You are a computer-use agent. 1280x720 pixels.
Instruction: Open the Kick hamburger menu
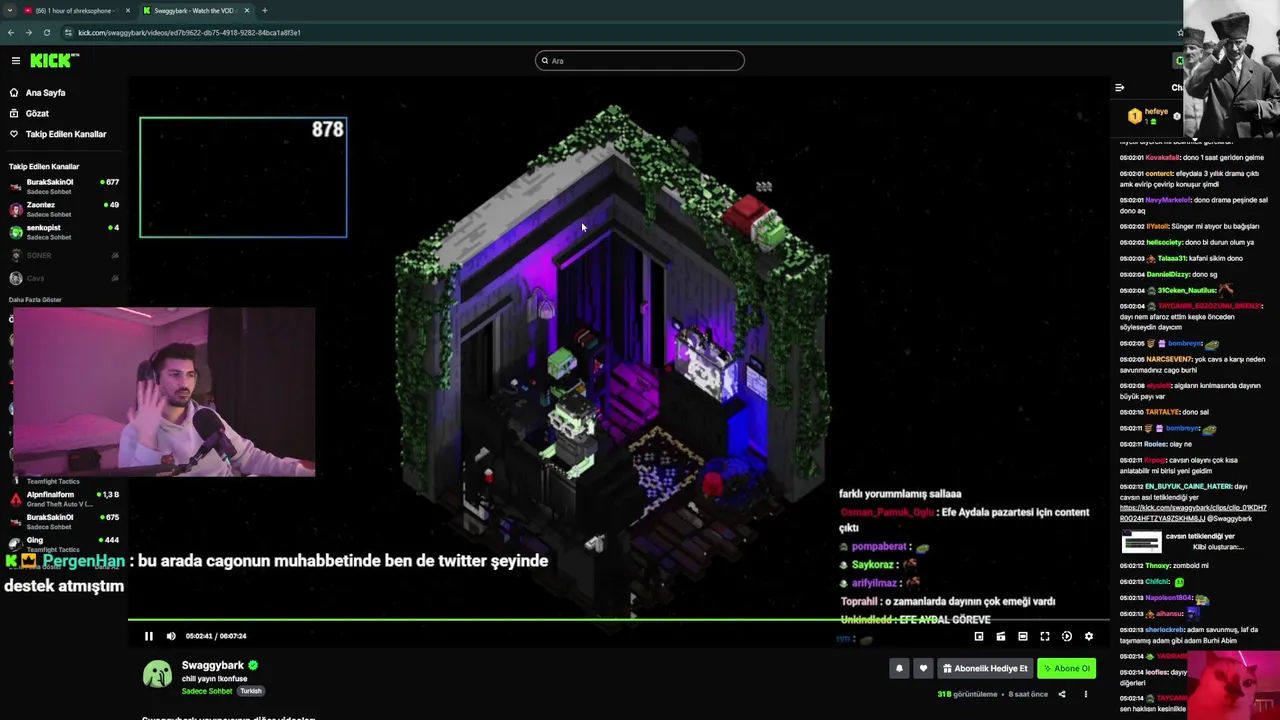pos(15,61)
